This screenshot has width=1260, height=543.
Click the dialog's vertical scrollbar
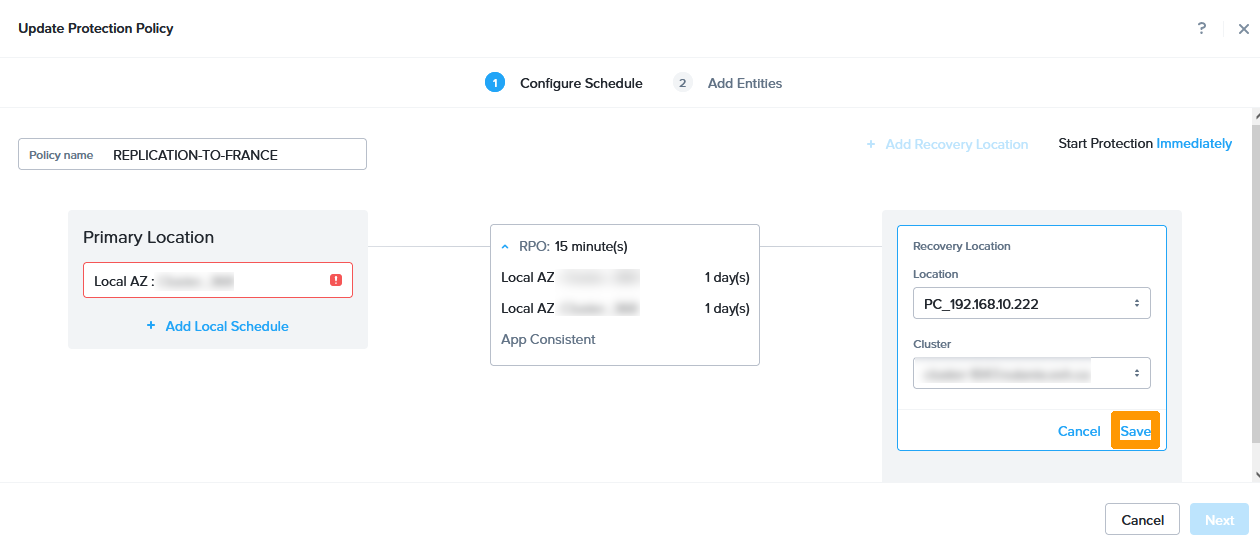pyautogui.click(x=1255, y=290)
